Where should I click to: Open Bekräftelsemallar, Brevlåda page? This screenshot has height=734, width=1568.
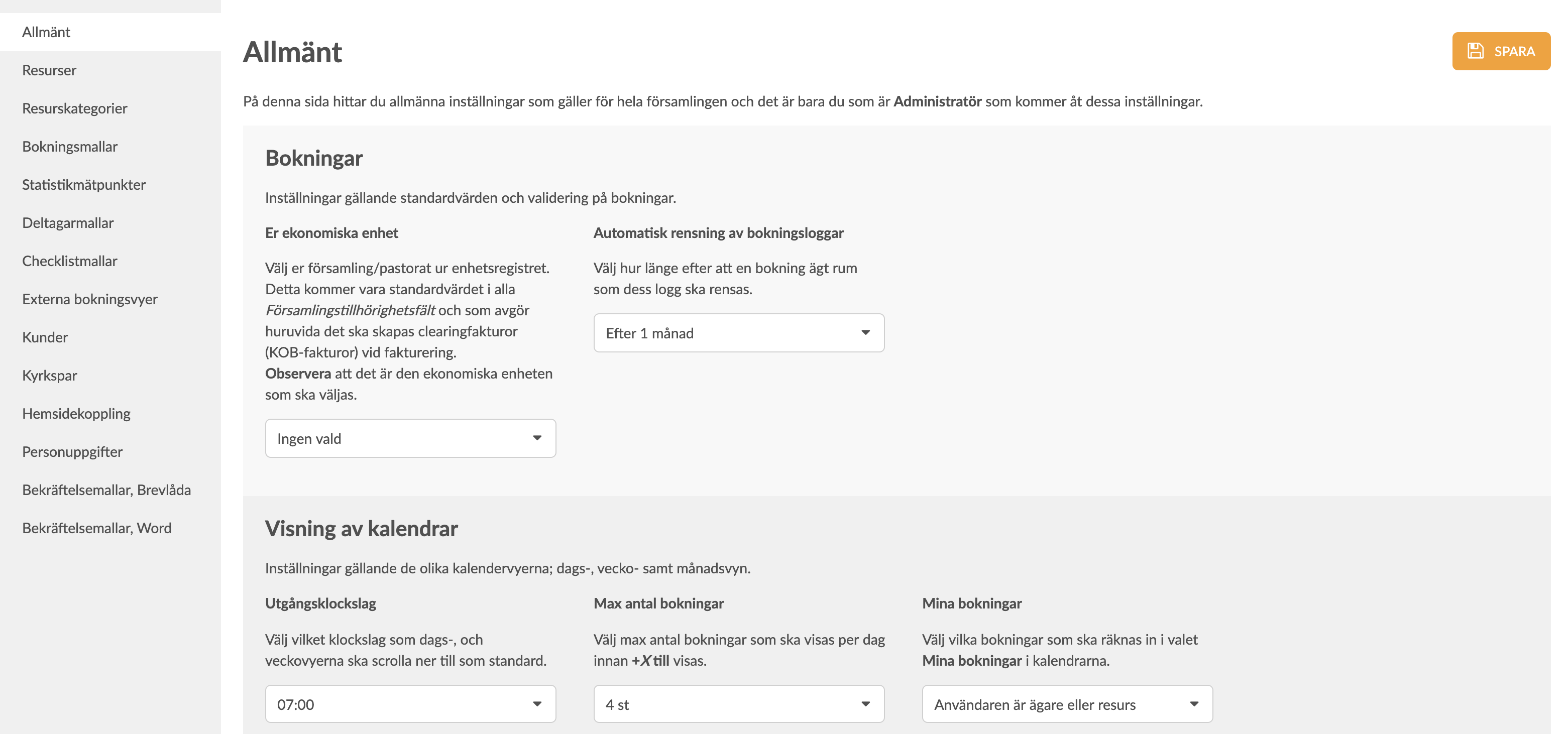[106, 490]
